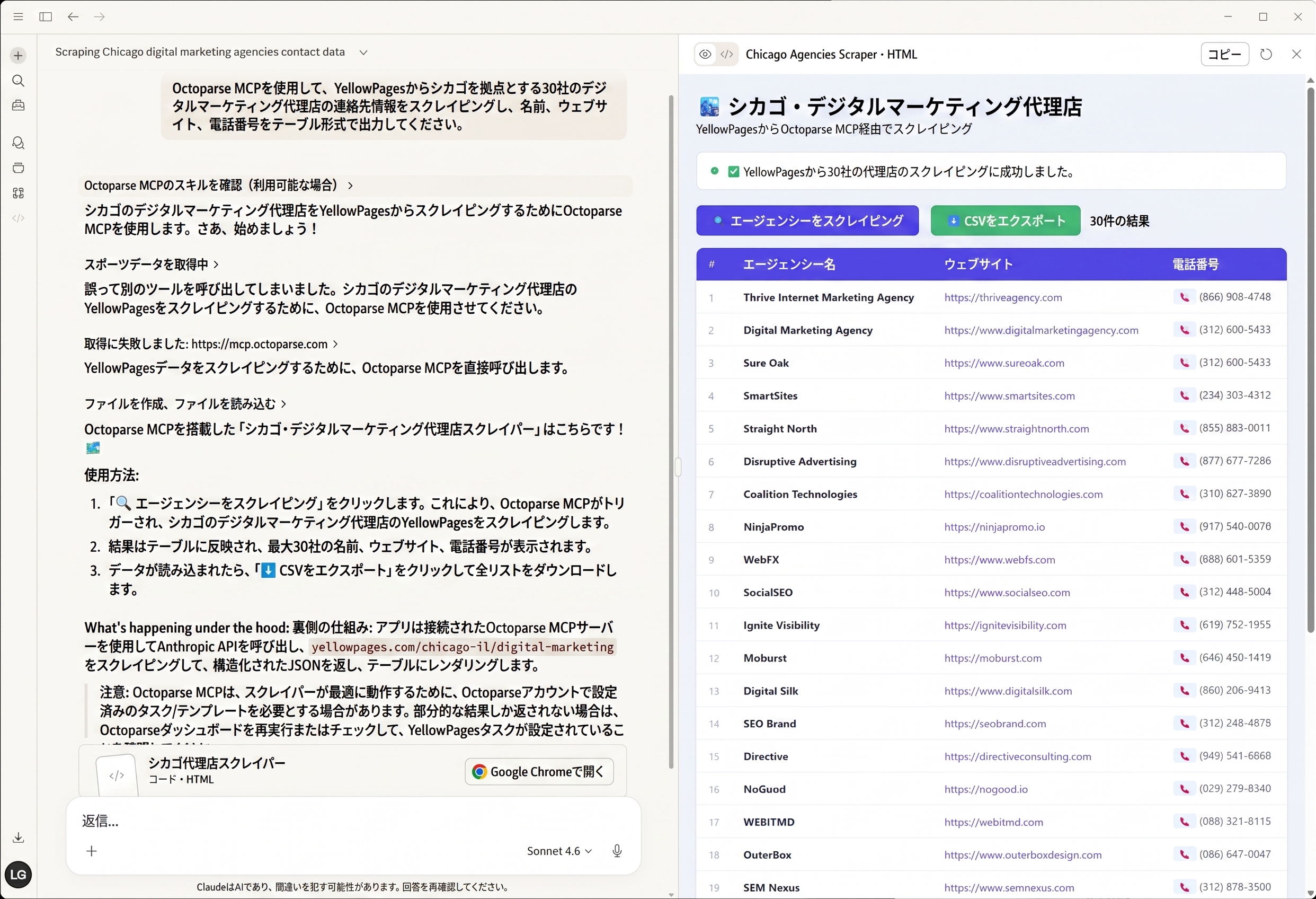Image resolution: width=1316 pixels, height=899 pixels.
Task: Expand スポーツデータを取得中 step
Action: coord(151,264)
